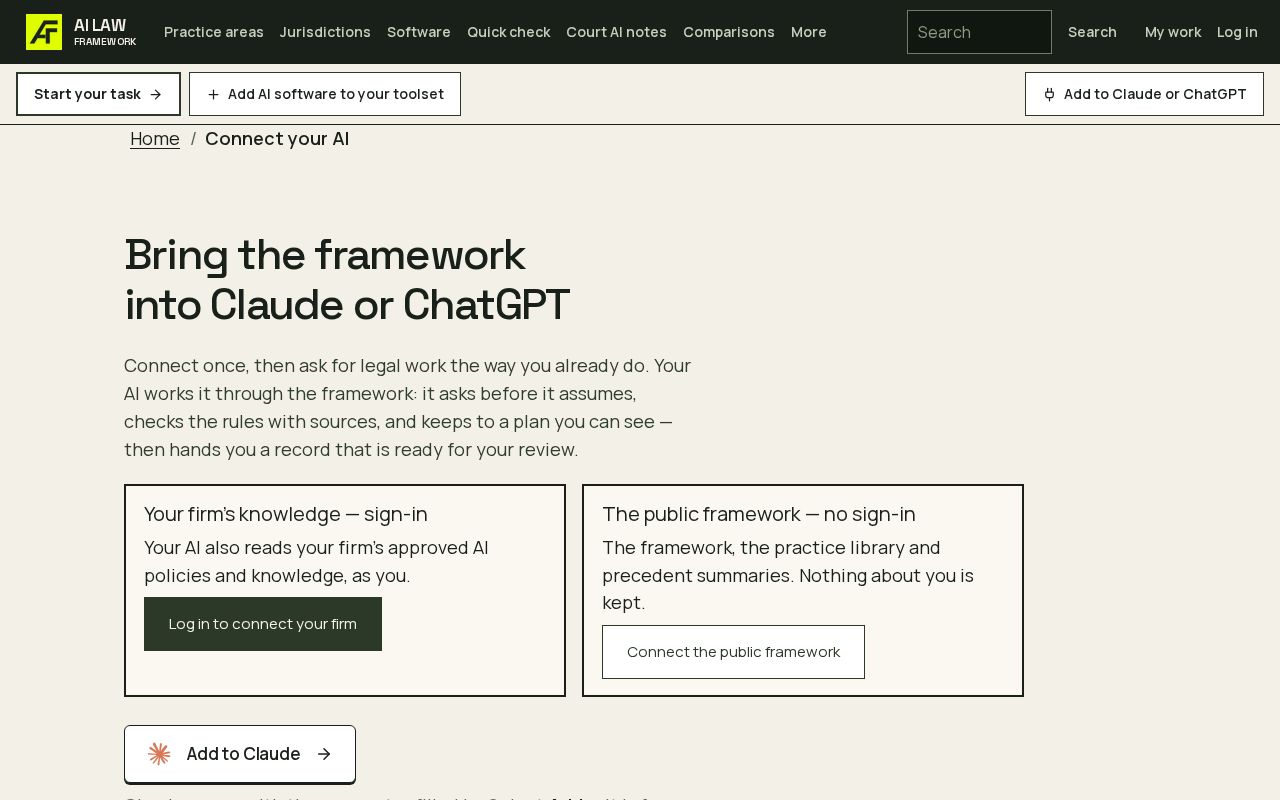This screenshot has height=800, width=1280.
Task: Open the Practice areas menu
Action: click(214, 32)
